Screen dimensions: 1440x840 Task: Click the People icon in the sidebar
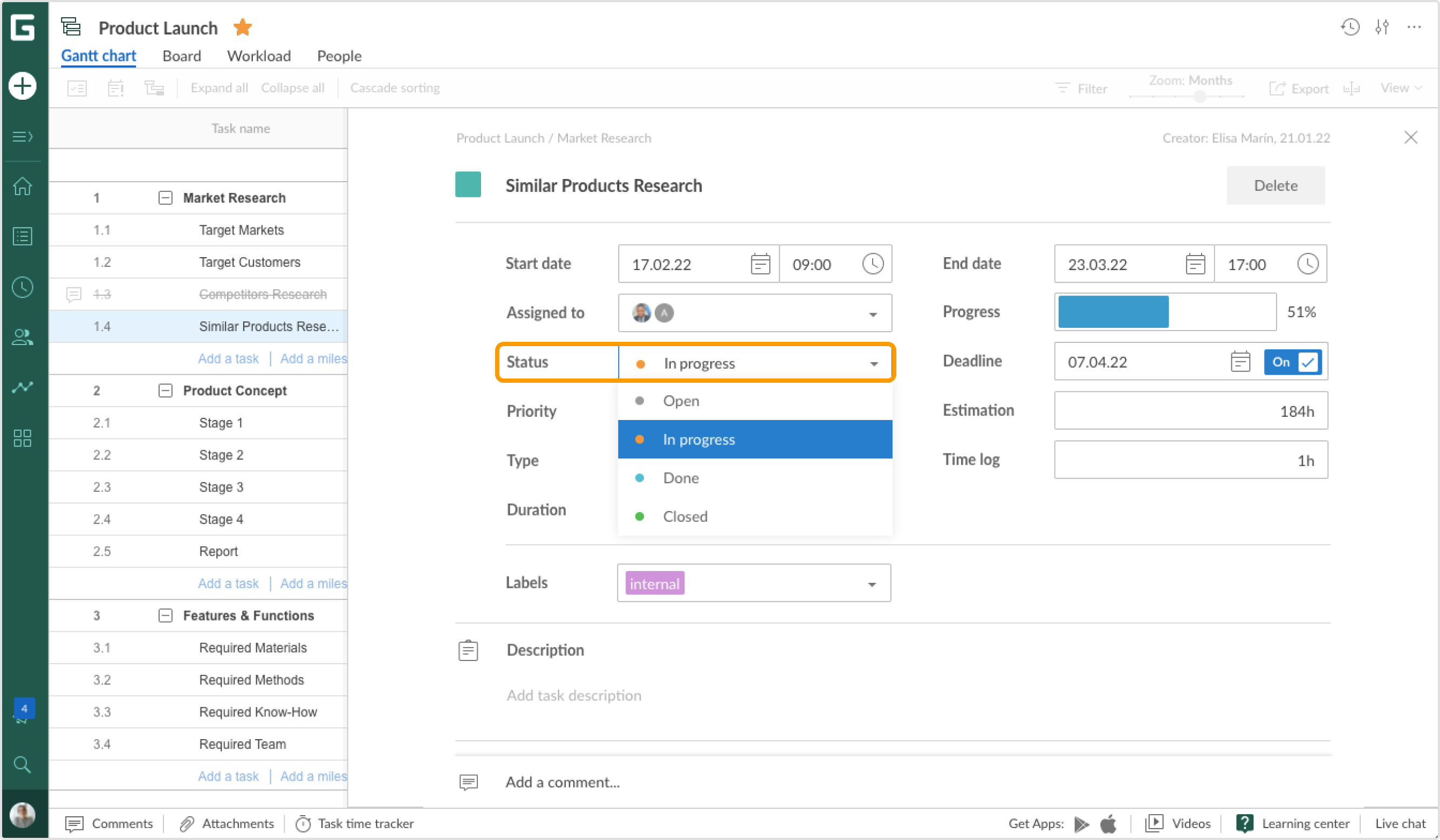[22, 337]
